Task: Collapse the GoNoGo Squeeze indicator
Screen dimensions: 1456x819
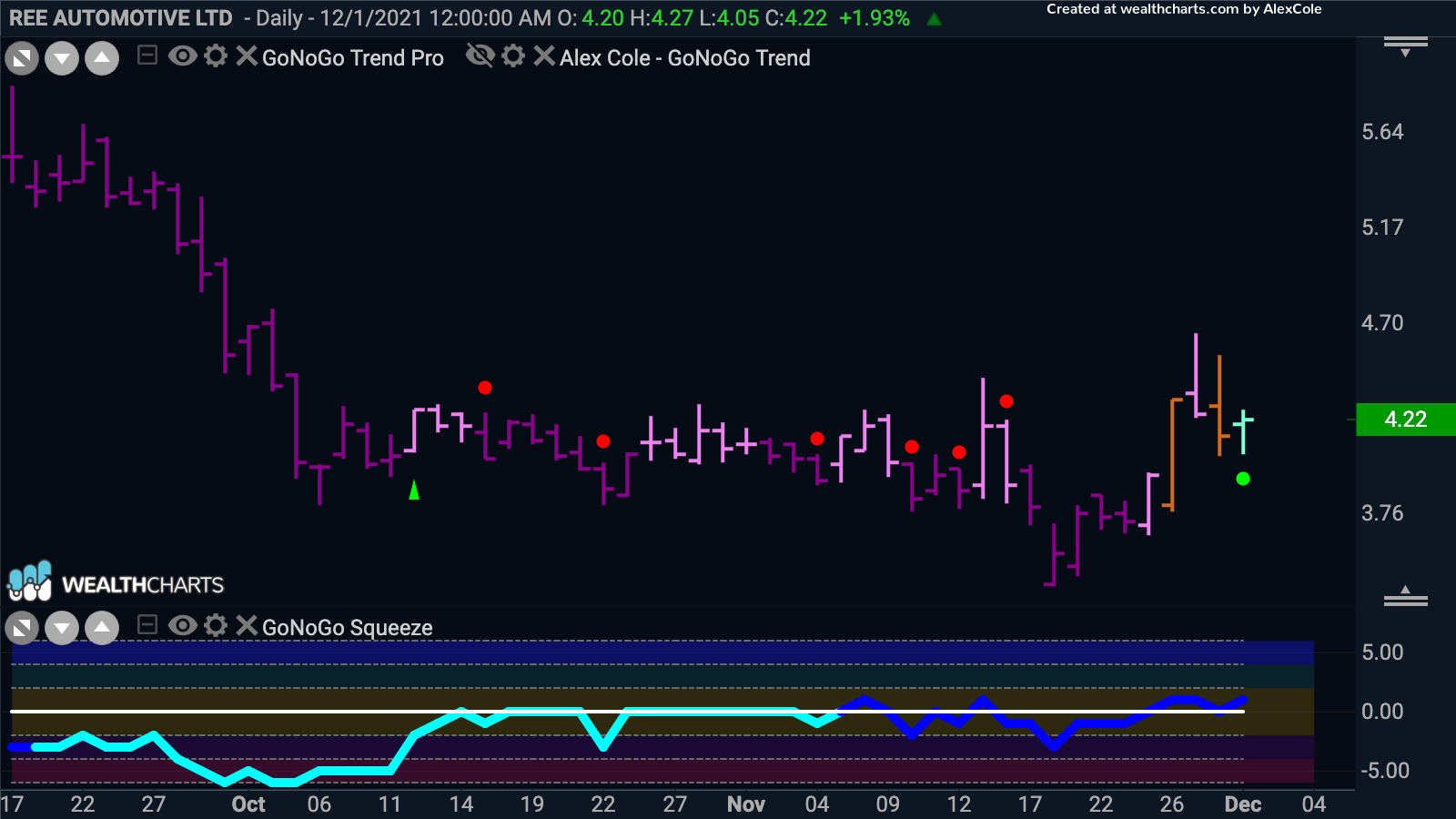Action: (x=147, y=625)
